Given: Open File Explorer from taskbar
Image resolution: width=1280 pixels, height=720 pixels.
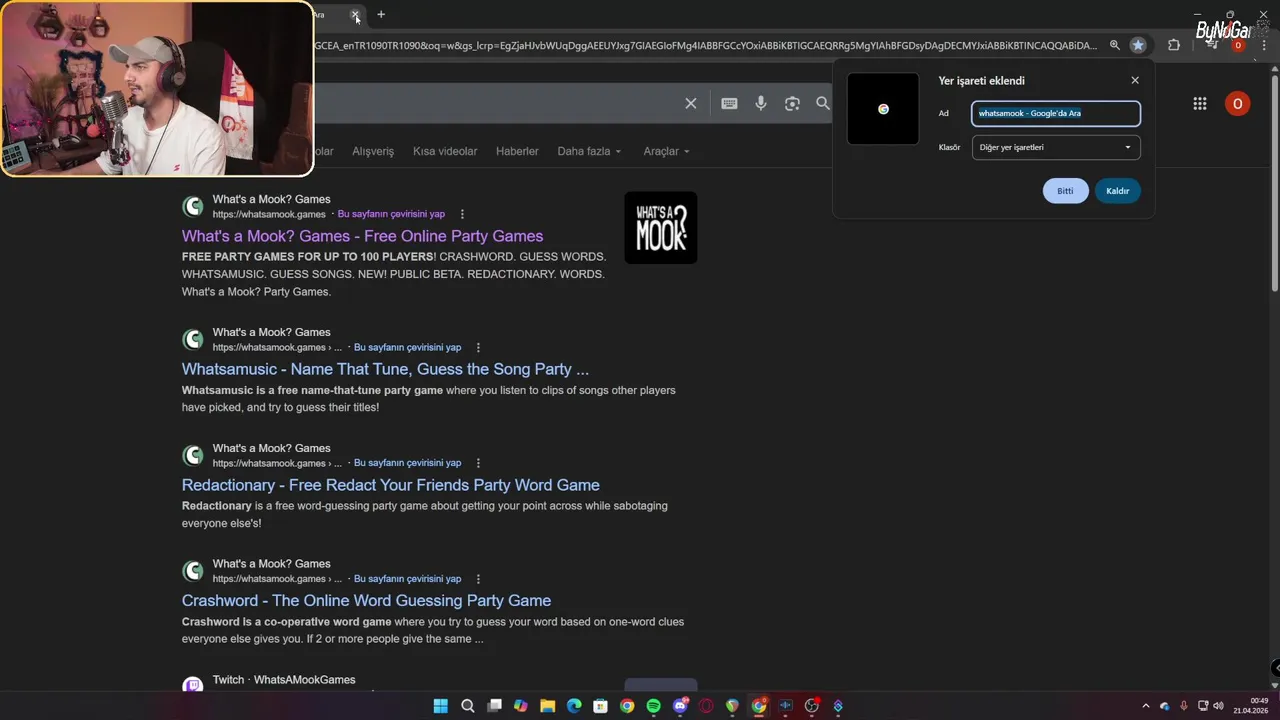Looking at the screenshot, I should (547, 706).
